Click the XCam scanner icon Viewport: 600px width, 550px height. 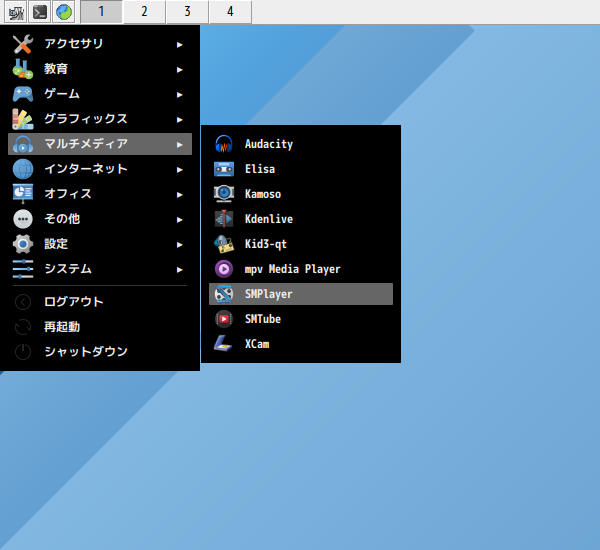pyautogui.click(x=224, y=344)
